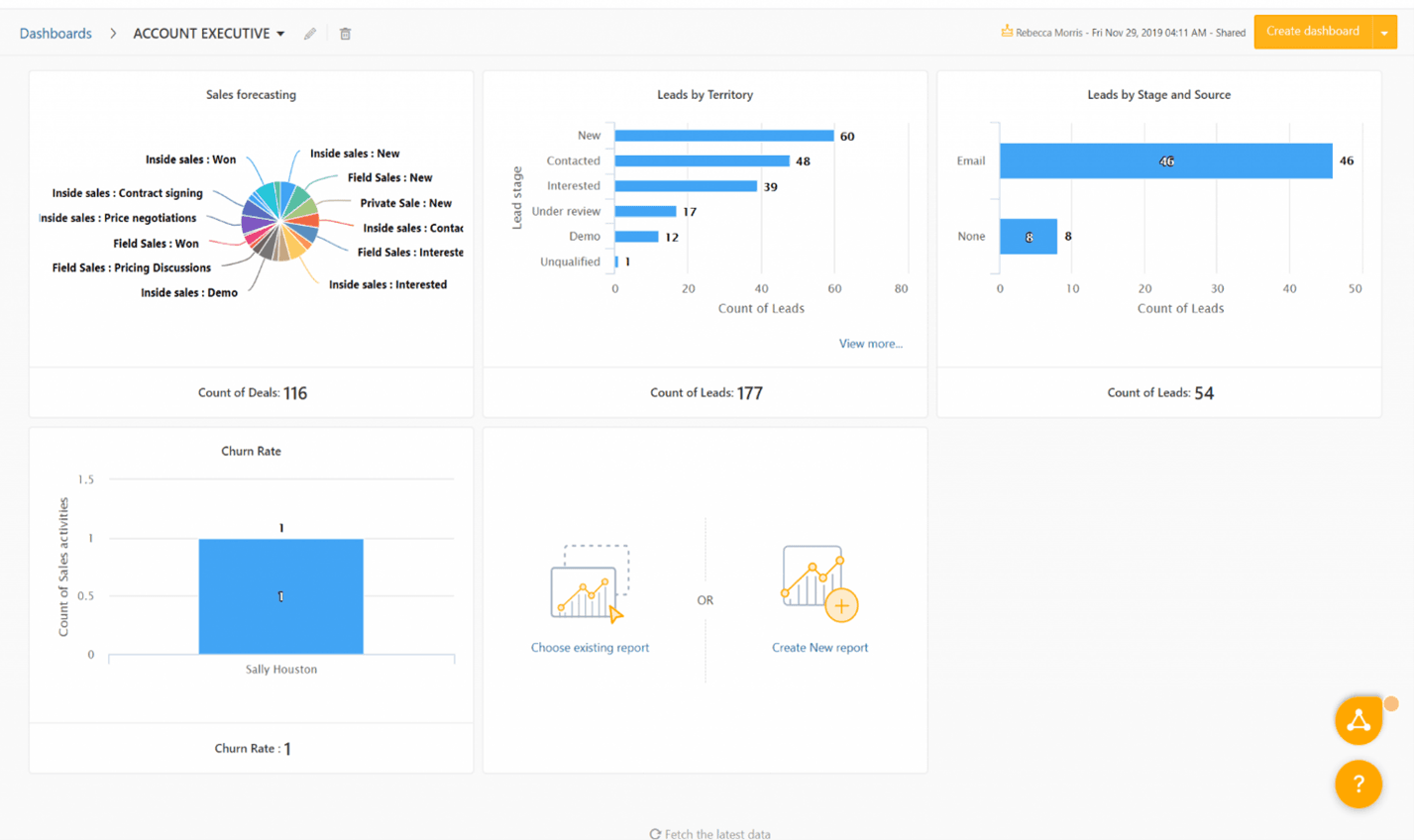1414x840 pixels.
Task: Click the Choose existing report text link
Action: click(x=589, y=647)
